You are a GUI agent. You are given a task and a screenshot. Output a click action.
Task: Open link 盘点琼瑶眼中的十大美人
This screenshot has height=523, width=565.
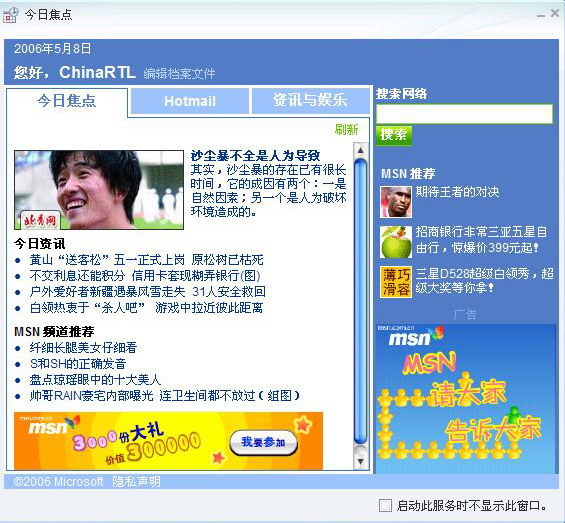(x=95, y=379)
